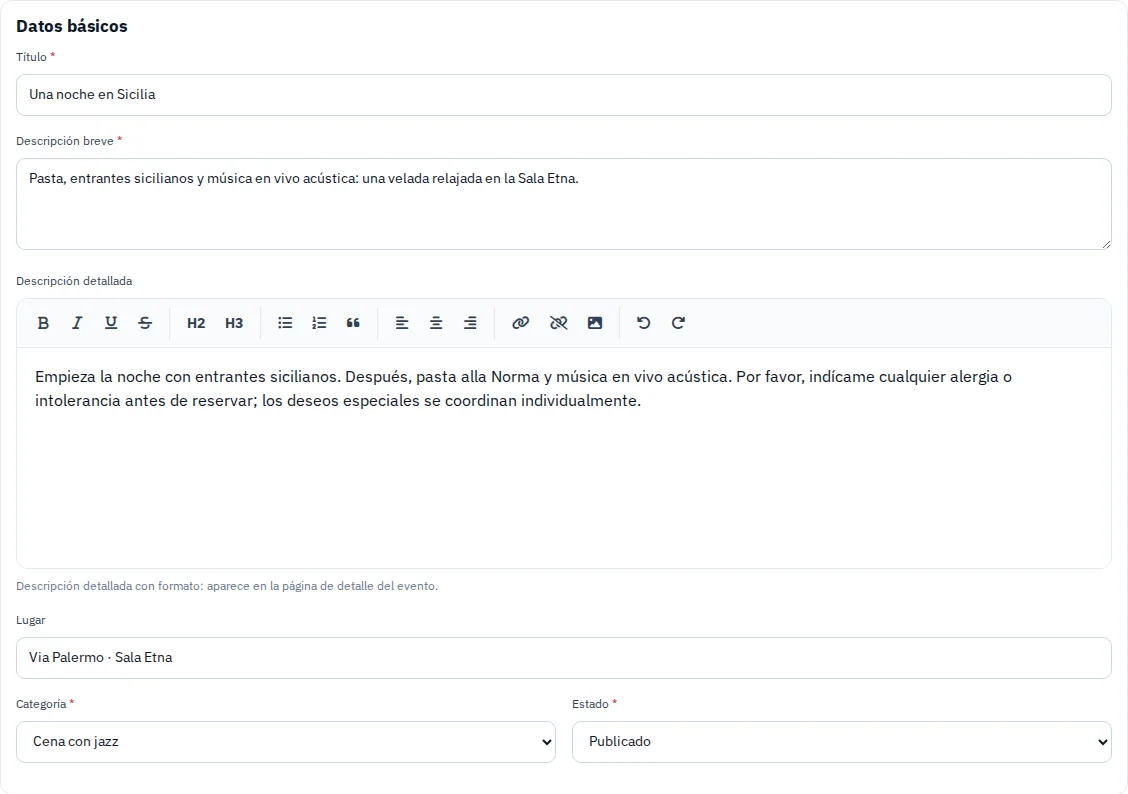1128x794 pixels.
Task: Insert a bulleted list
Action: click(x=285, y=323)
